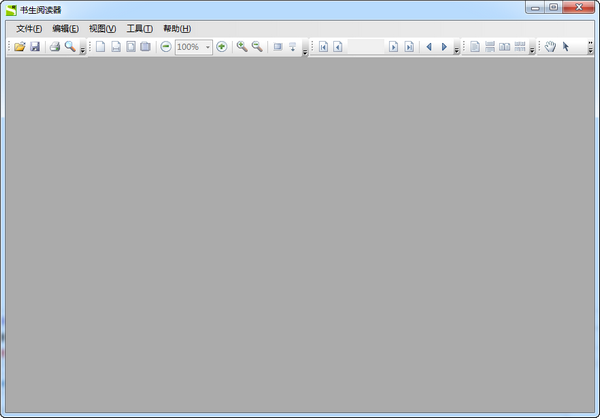This screenshot has width=600, height=418.
Task: Open the 工具(T) menu
Action: click(x=139, y=28)
